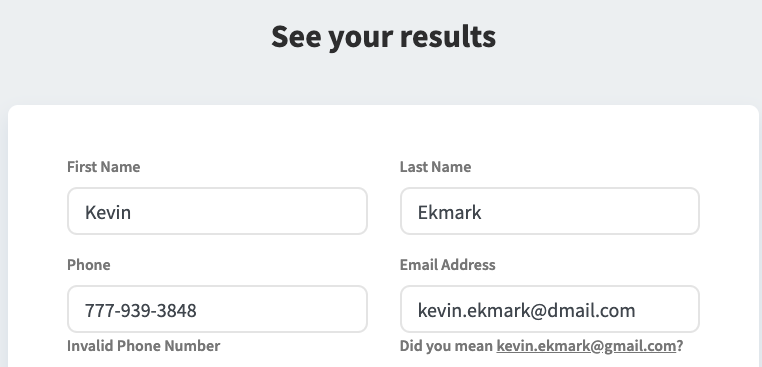Click the "Last Name" field label
762x367 pixels.
pyautogui.click(x=435, y=167)
